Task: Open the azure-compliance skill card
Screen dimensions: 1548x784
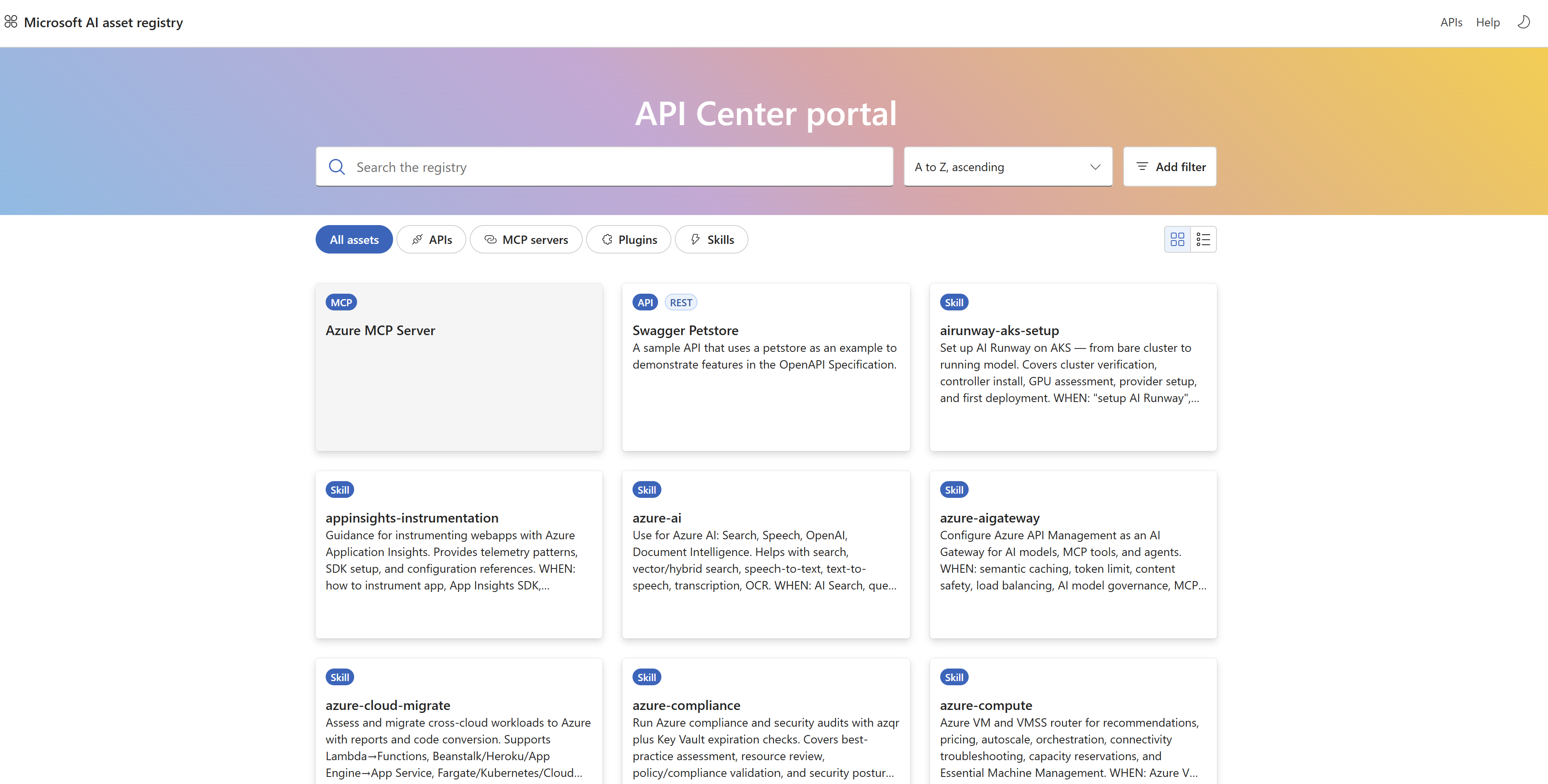Action: point(766,722)
